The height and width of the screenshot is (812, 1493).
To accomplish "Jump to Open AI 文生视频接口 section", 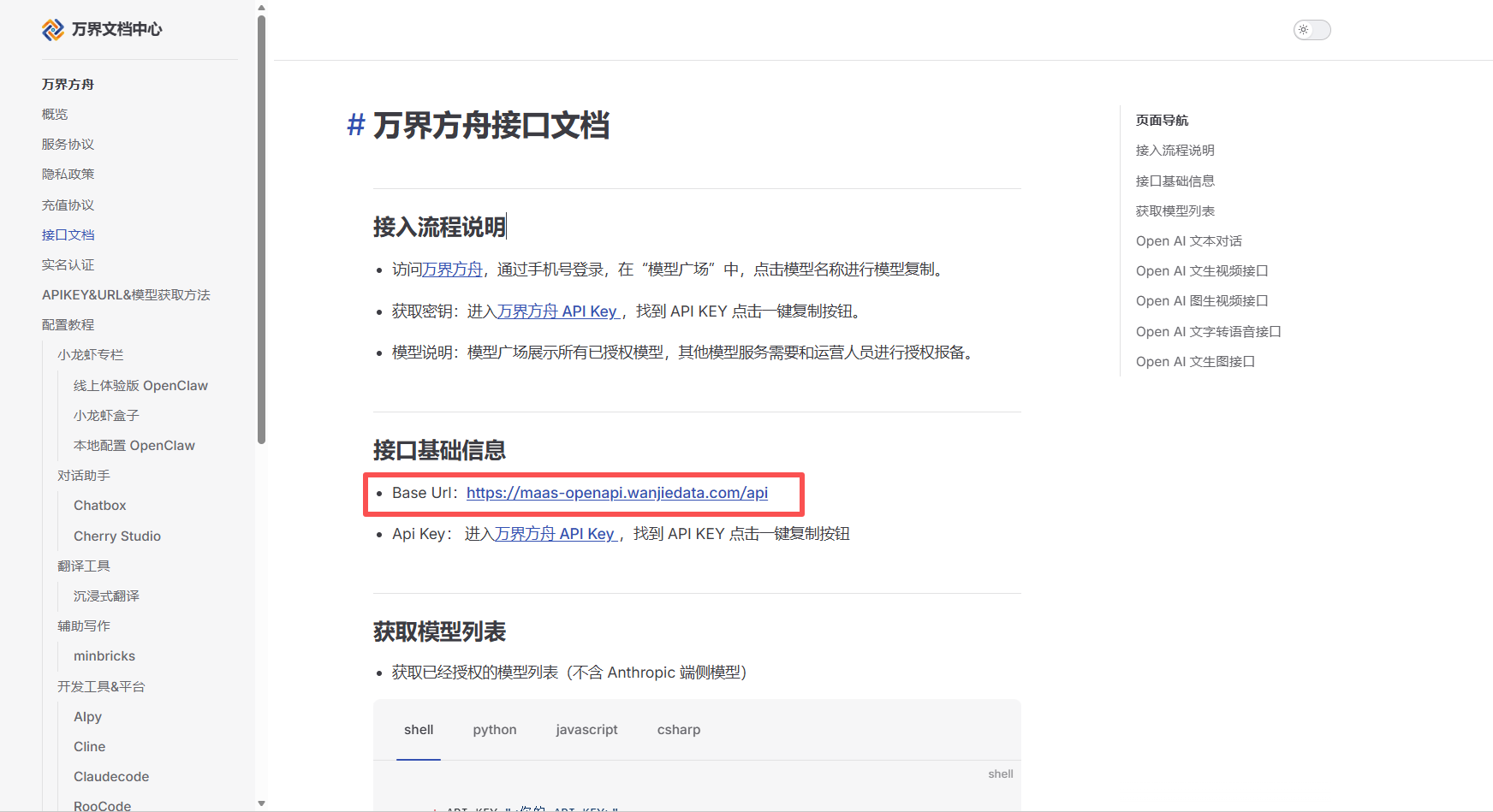I will click(x=1202, y=270).
